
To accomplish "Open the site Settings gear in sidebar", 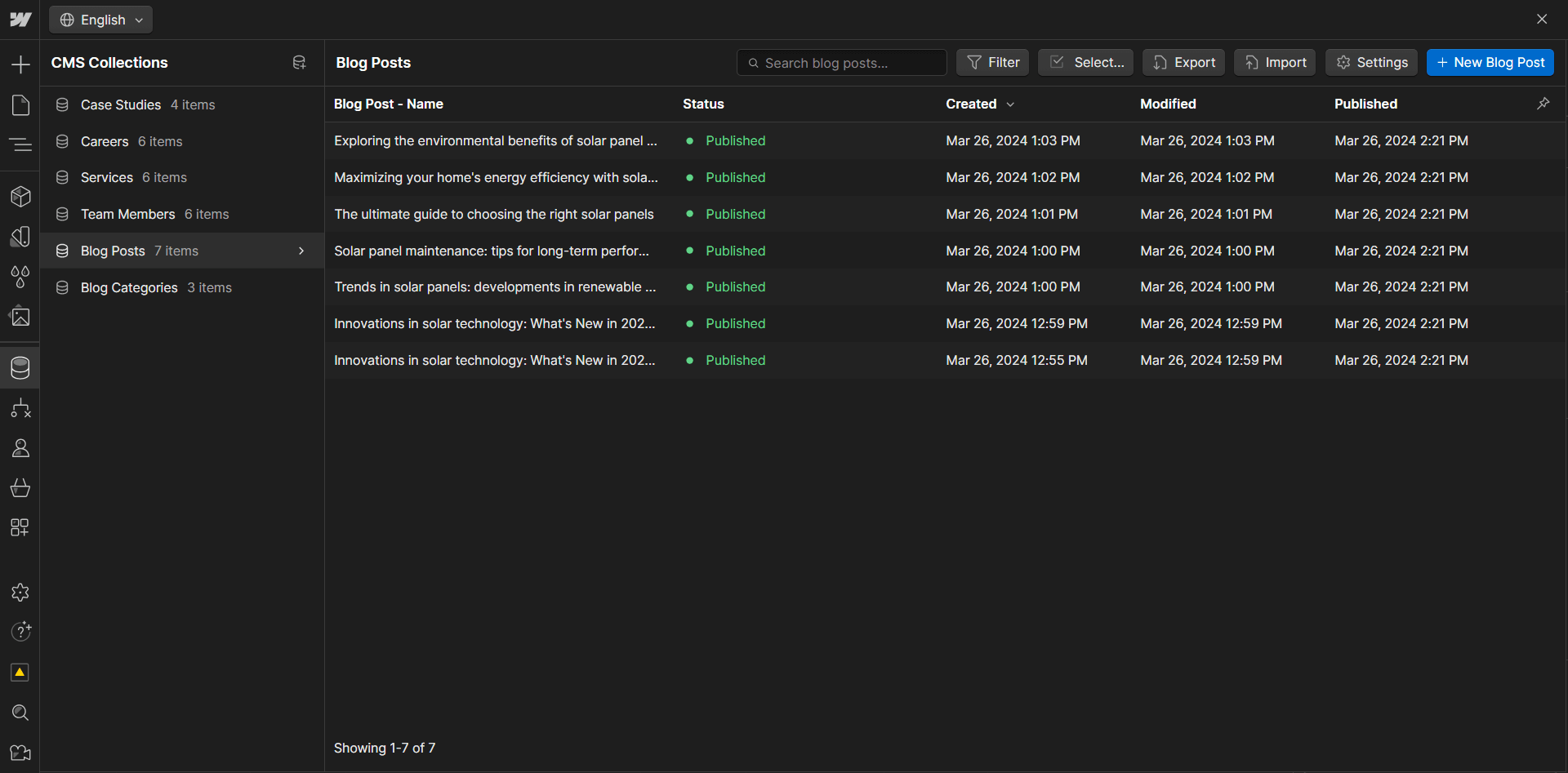I will coord(20,593).
